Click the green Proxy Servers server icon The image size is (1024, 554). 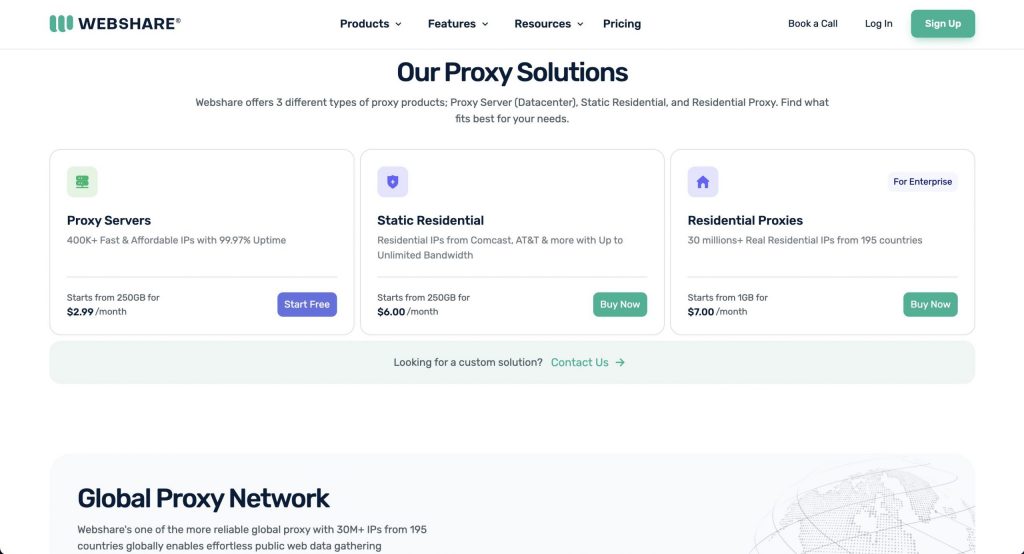tap(82, 182)
